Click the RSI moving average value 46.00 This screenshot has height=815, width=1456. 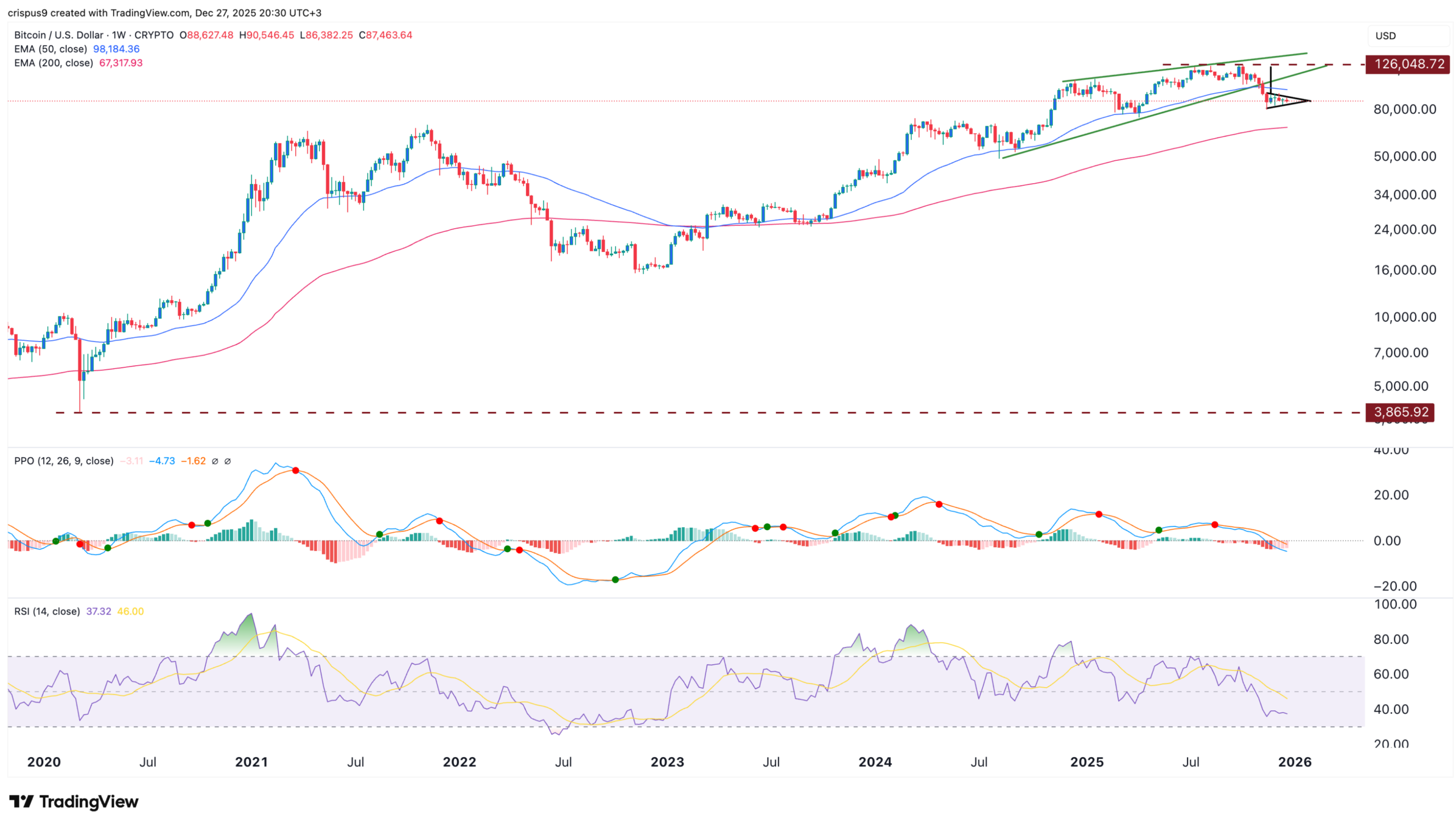[x=130, y=611]
